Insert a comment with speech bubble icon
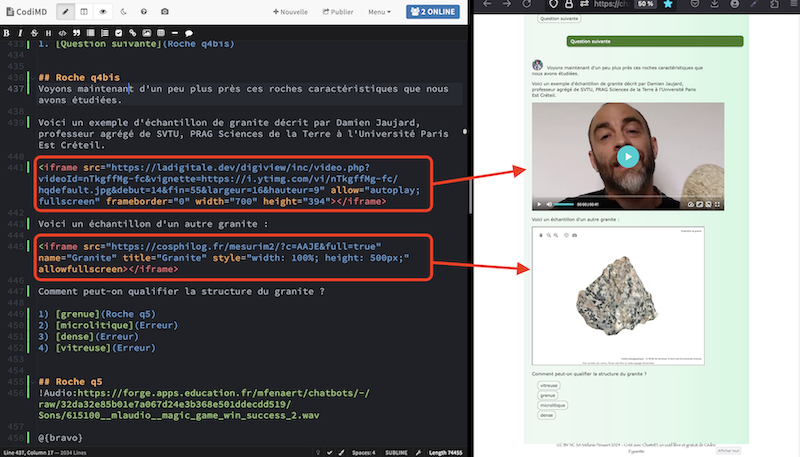800x457 pixels. click(189, 33)
